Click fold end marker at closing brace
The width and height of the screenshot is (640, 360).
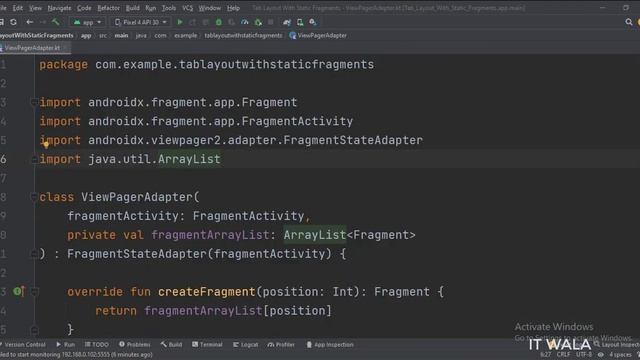34,329
